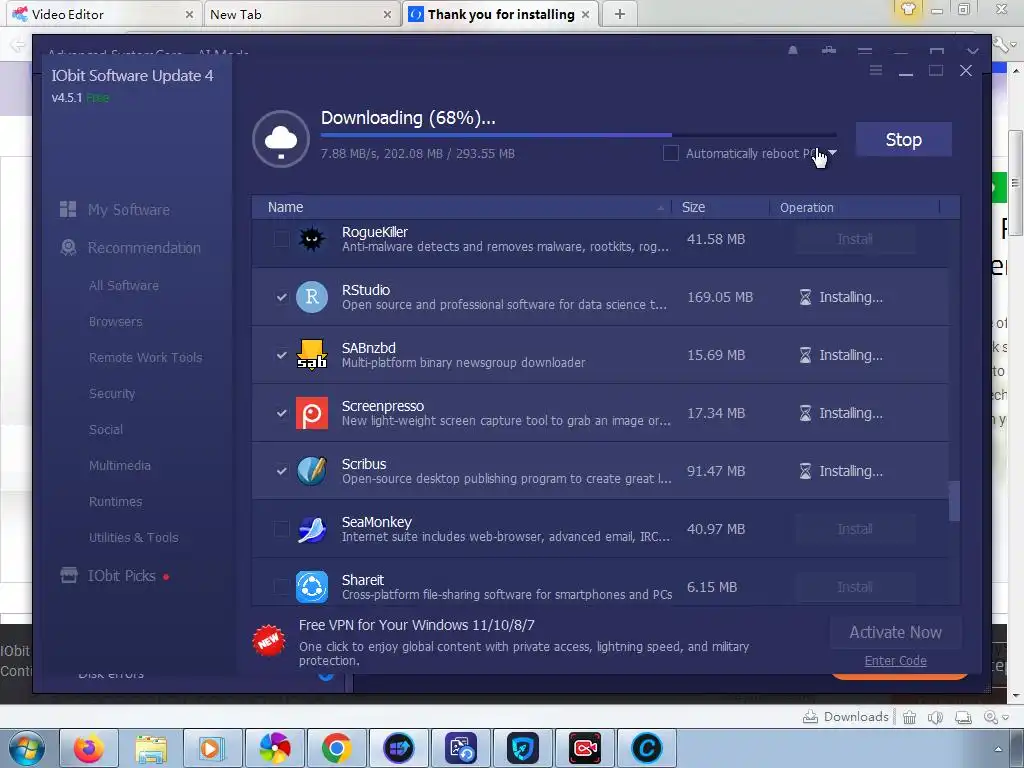This screenshot has width=1024, height=768.
Task: Tick the RogueKiller checkbox
Action: [281, 239]
